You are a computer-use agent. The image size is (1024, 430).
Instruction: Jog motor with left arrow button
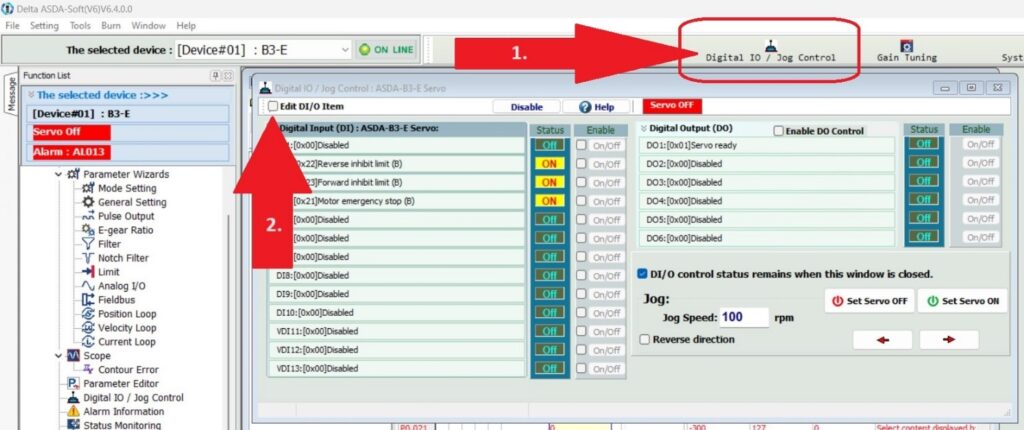coord(881,340)
